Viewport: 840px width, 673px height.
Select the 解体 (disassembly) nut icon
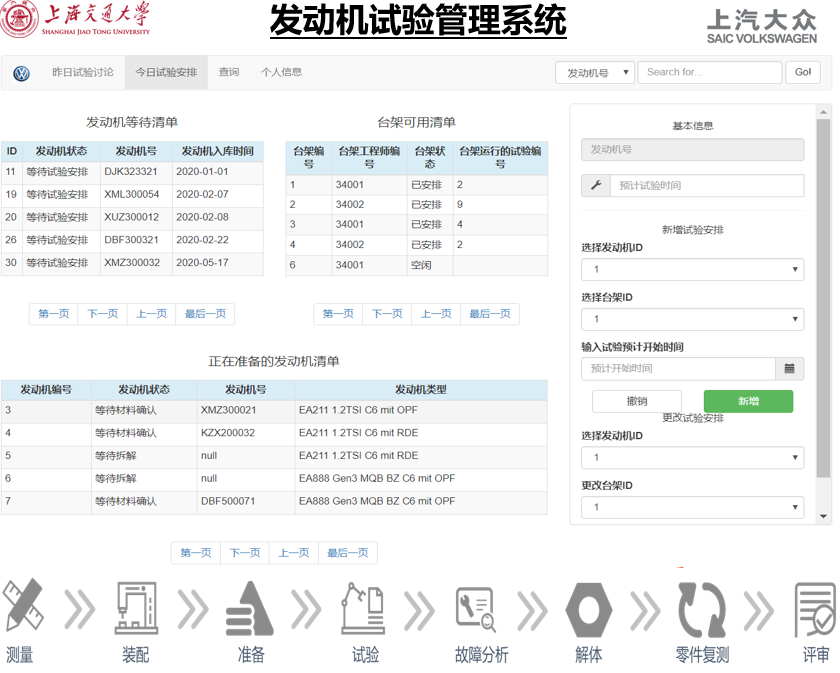point(589,607)
